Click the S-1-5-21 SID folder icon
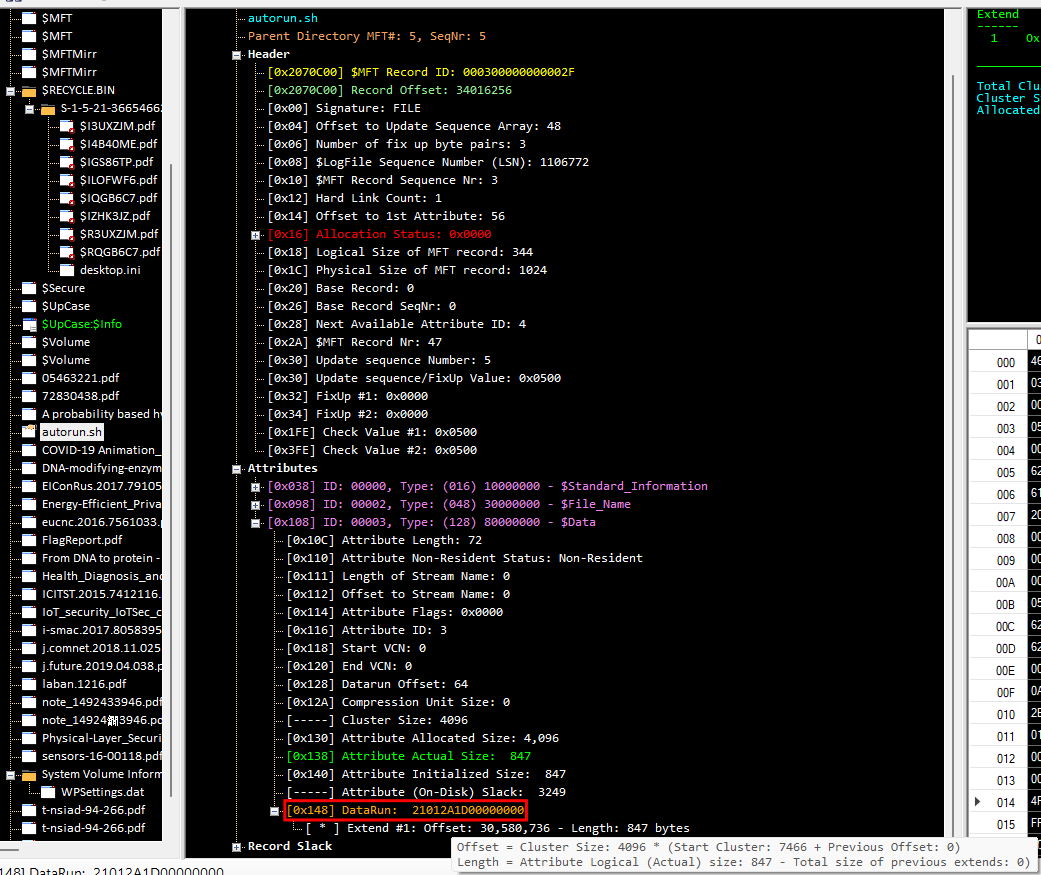 (x=48, y=108)
